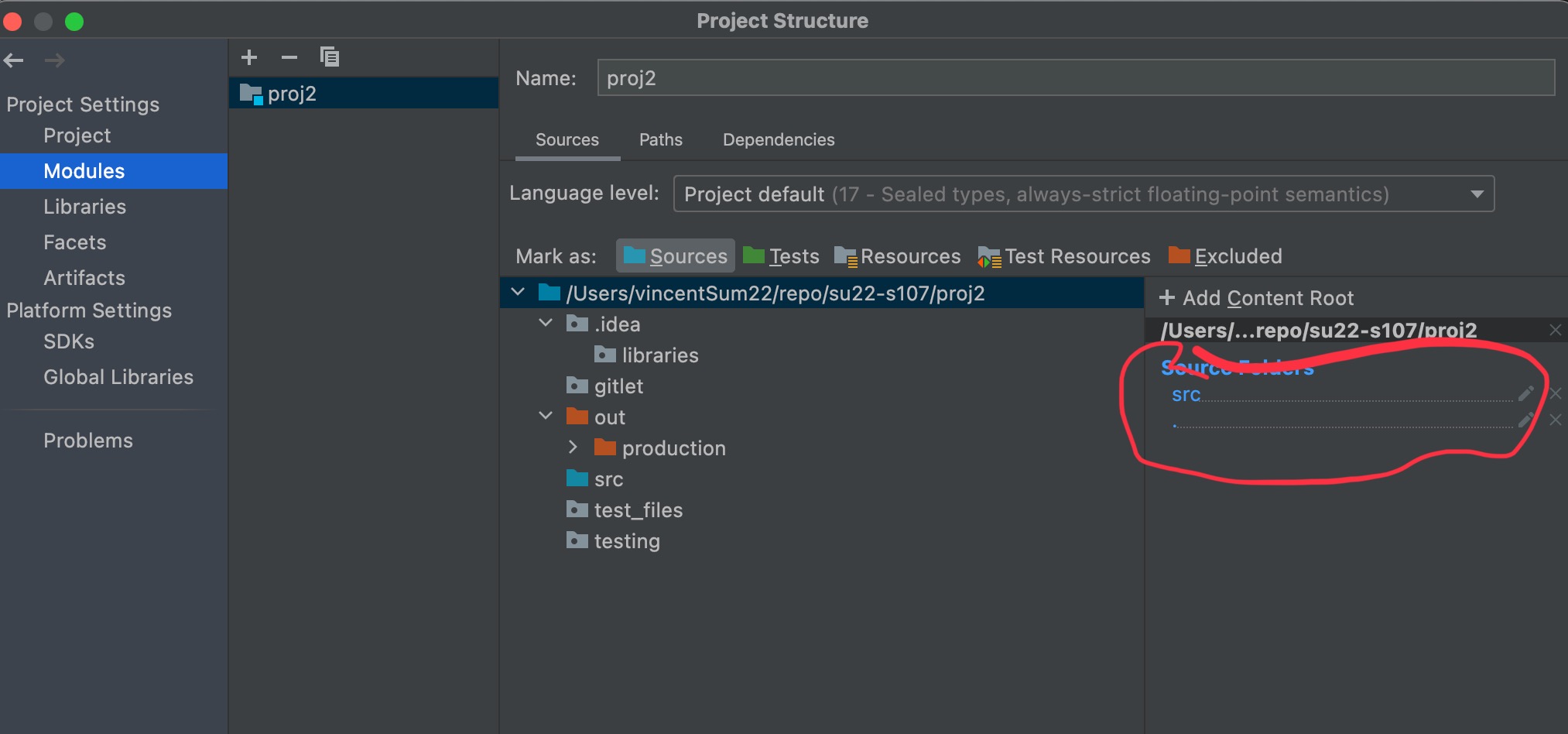Collapse the out folder
Image resolution: width=1568 pixels, height=734 pixels.
coord(546,417)
